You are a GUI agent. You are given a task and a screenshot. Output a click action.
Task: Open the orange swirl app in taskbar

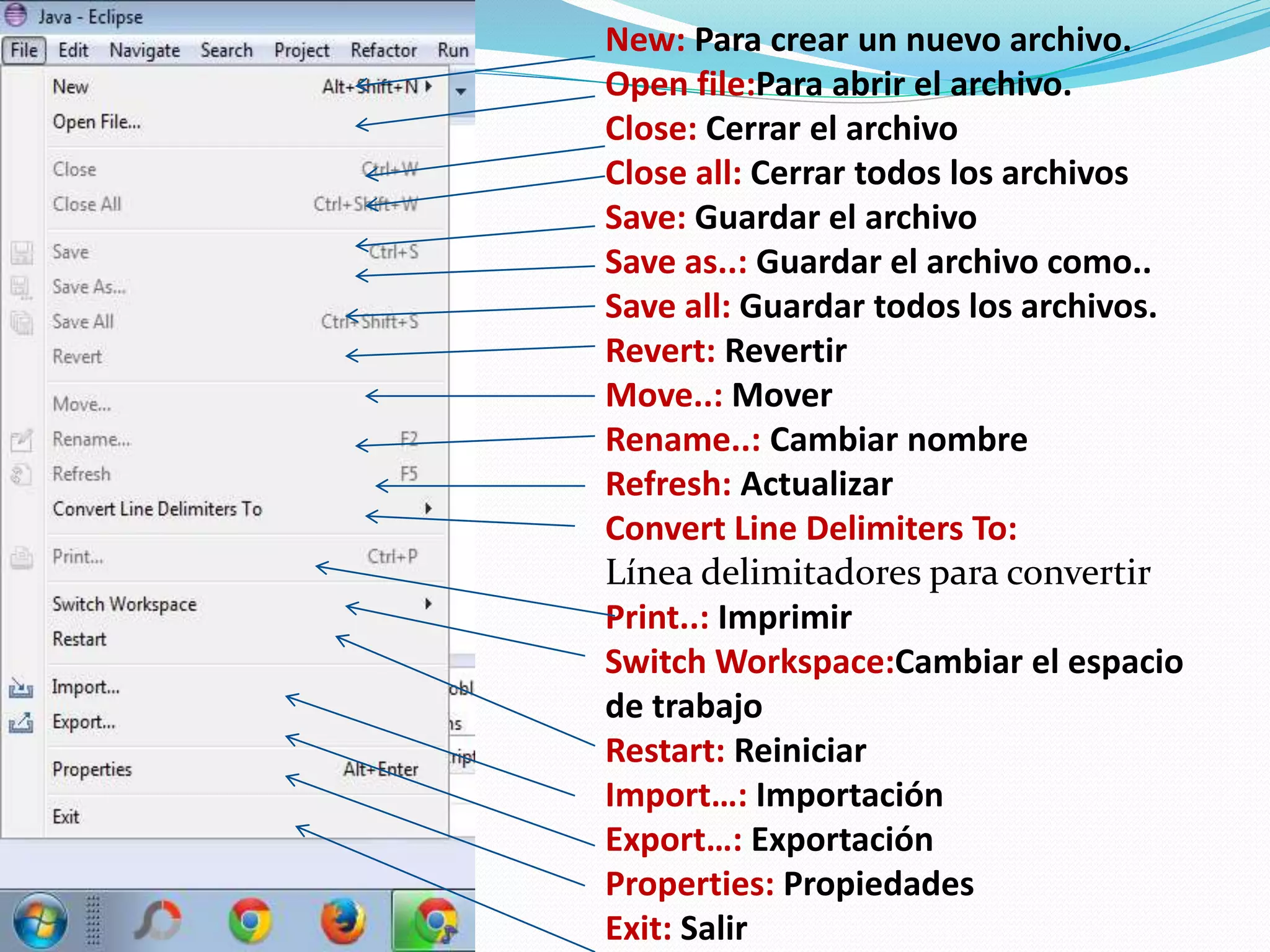158,922
